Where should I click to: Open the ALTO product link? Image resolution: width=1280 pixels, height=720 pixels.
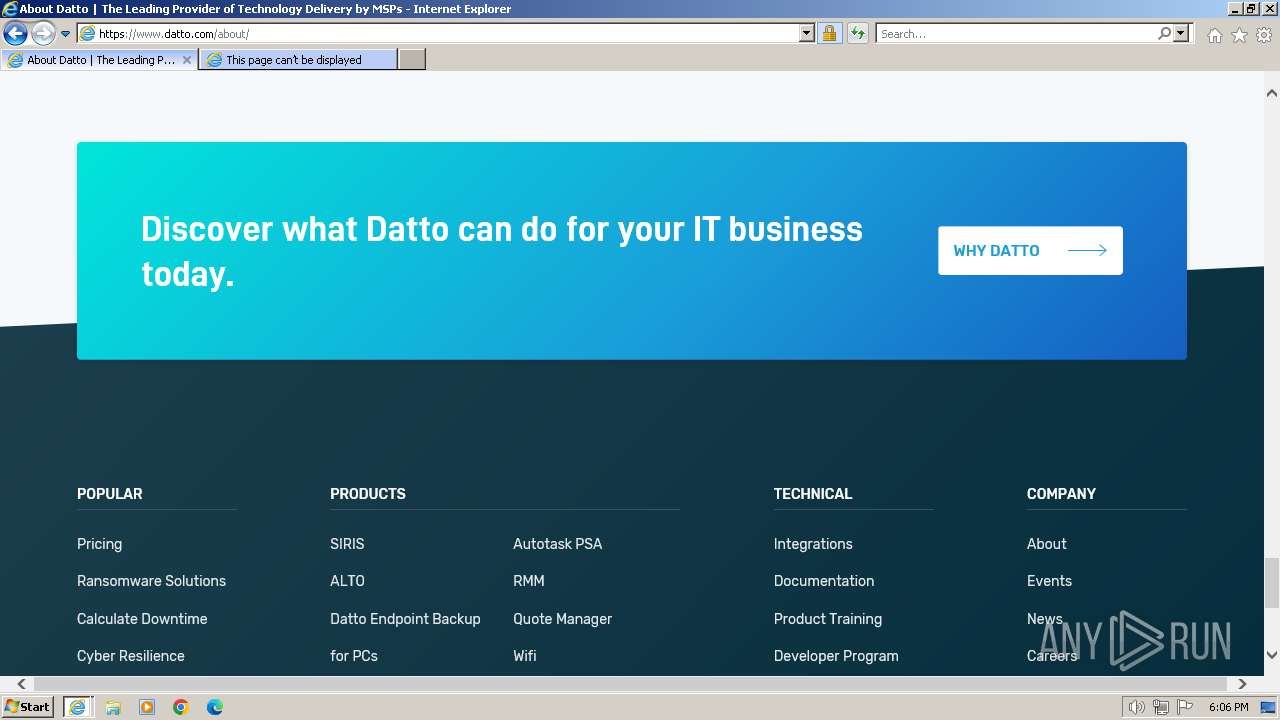(347, 581)
